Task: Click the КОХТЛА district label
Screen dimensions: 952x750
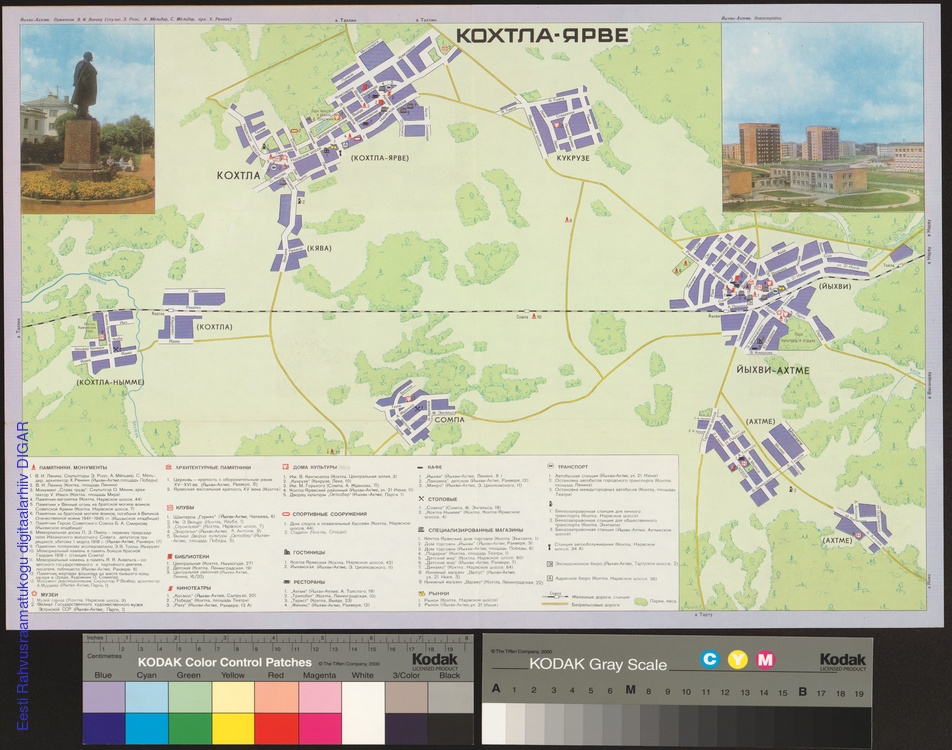Action: 239,176
